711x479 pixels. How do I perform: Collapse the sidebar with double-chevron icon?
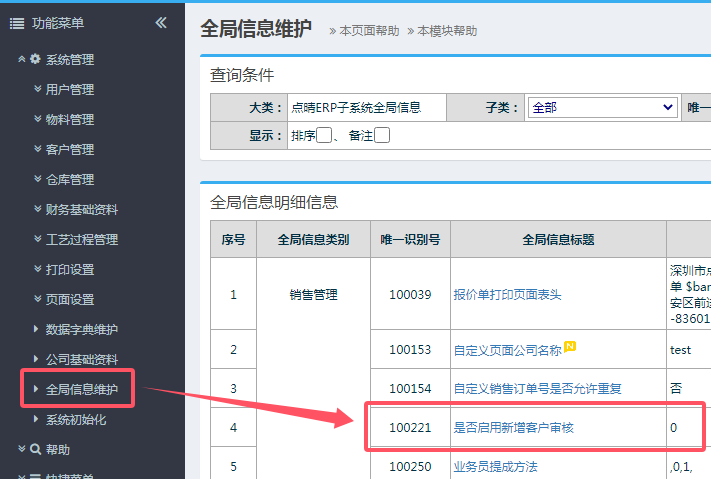pos(161,23)
